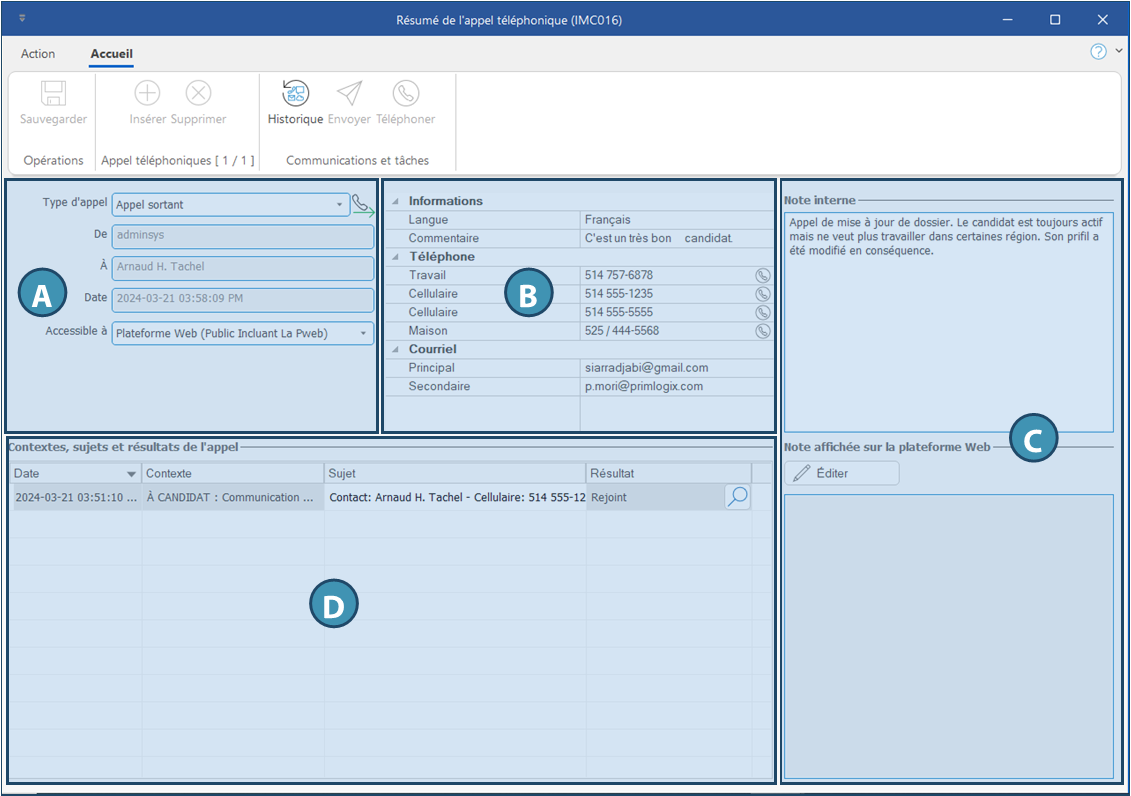This screenshot has height=796, width=1131.
Task: Collapse the Téléphone group
Action: click(394, 257)
